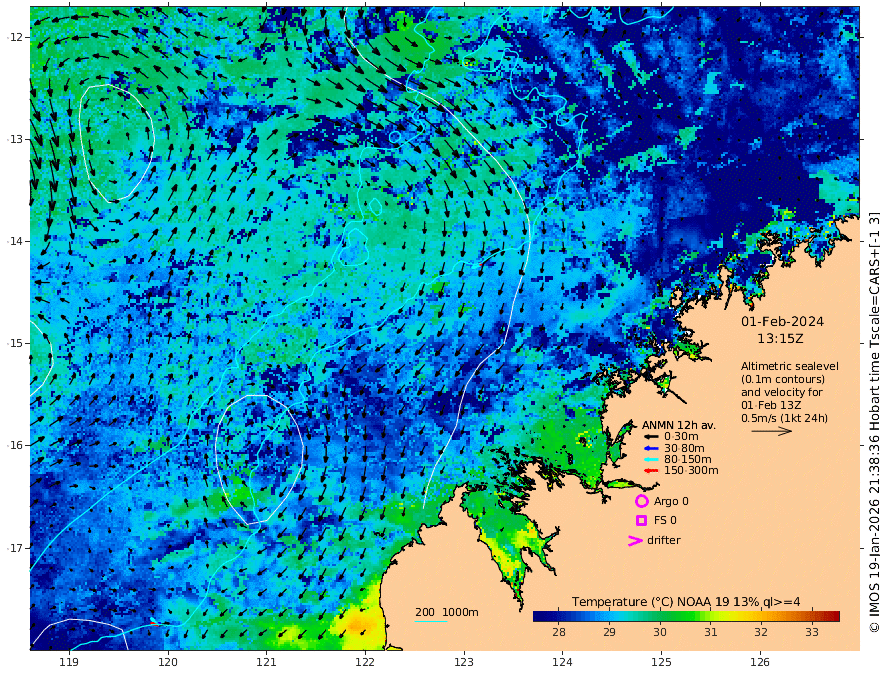Click the '150-300m' depth label

691,471
